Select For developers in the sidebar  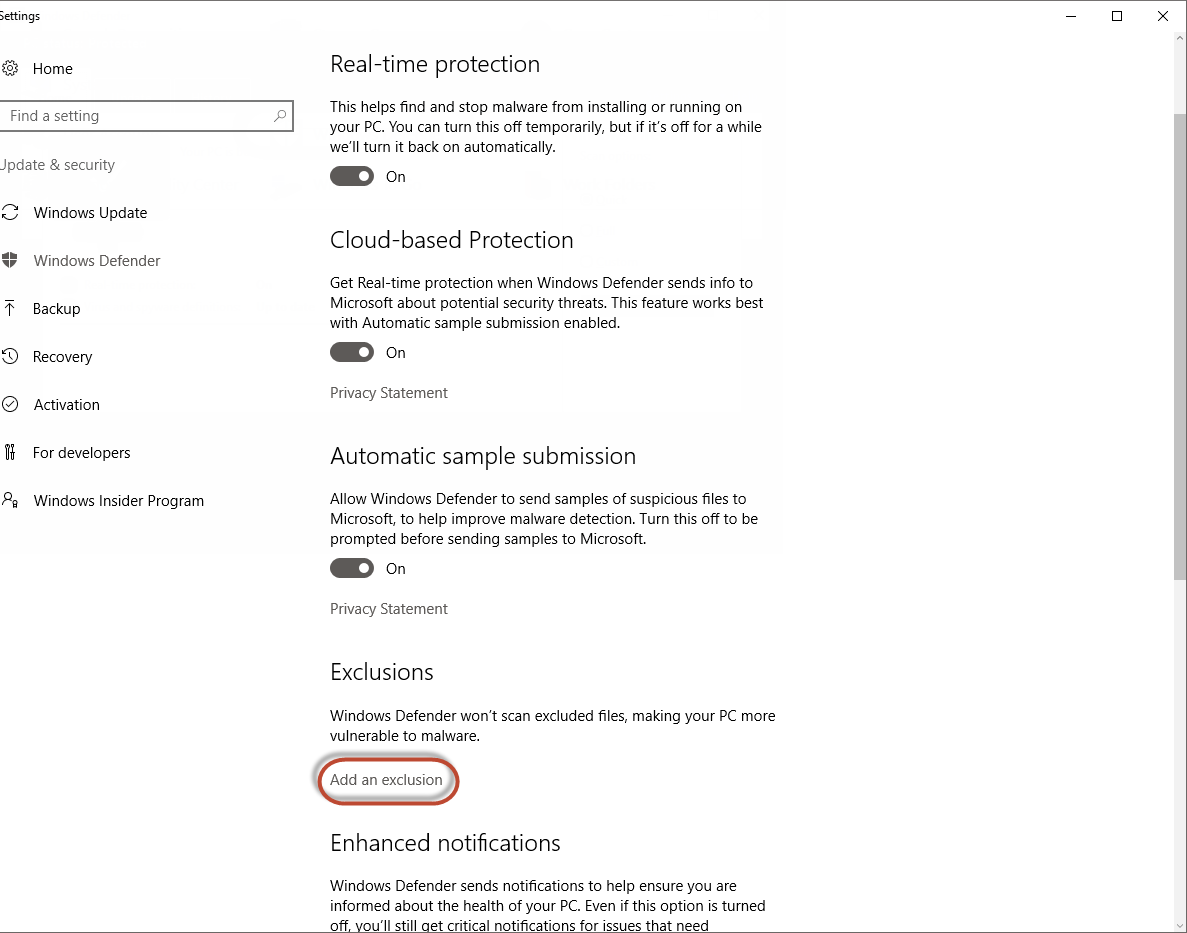click(x=81, y=452)
